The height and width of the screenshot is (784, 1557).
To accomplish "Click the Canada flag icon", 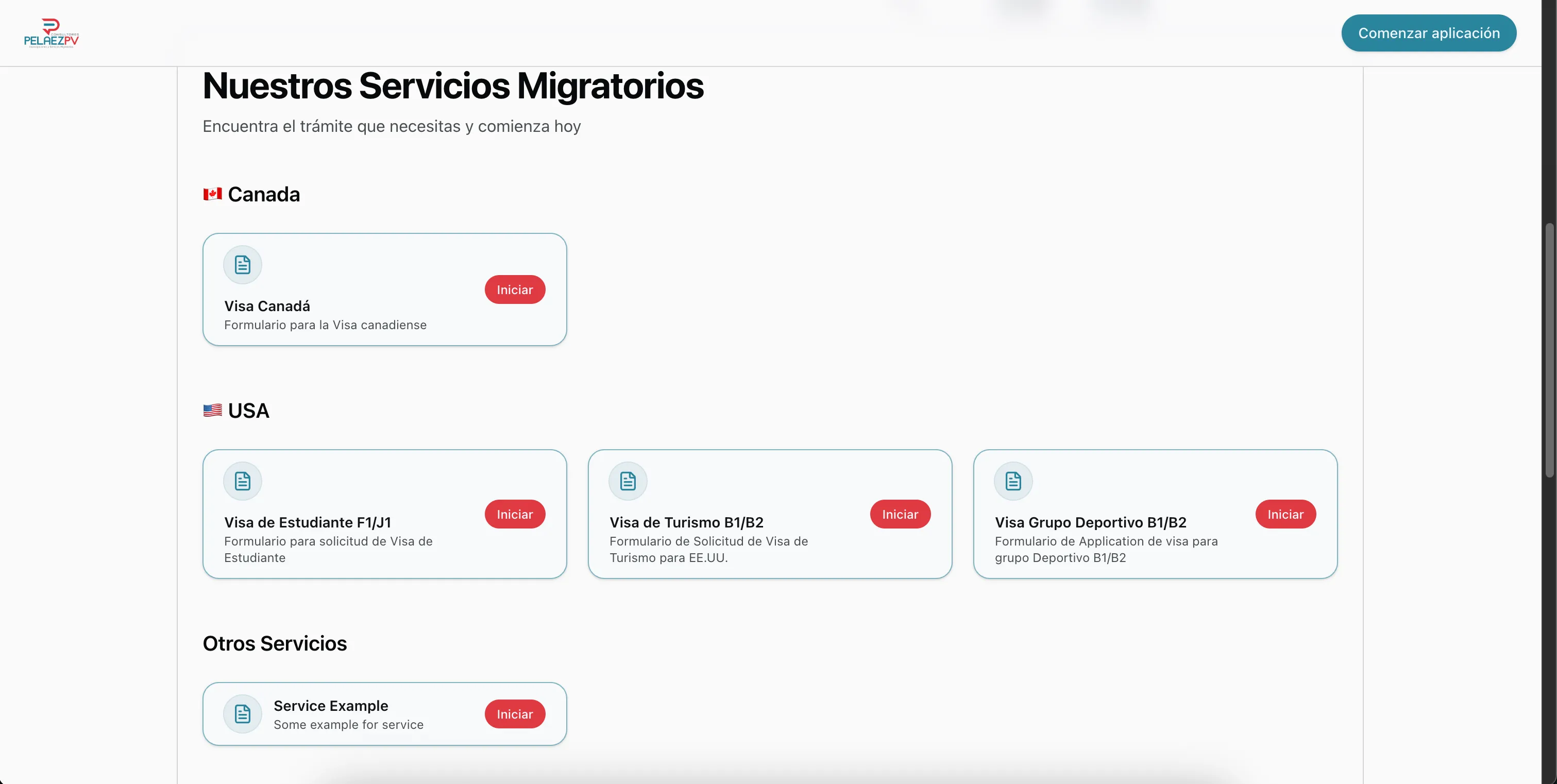I will (x=212, y=194).
